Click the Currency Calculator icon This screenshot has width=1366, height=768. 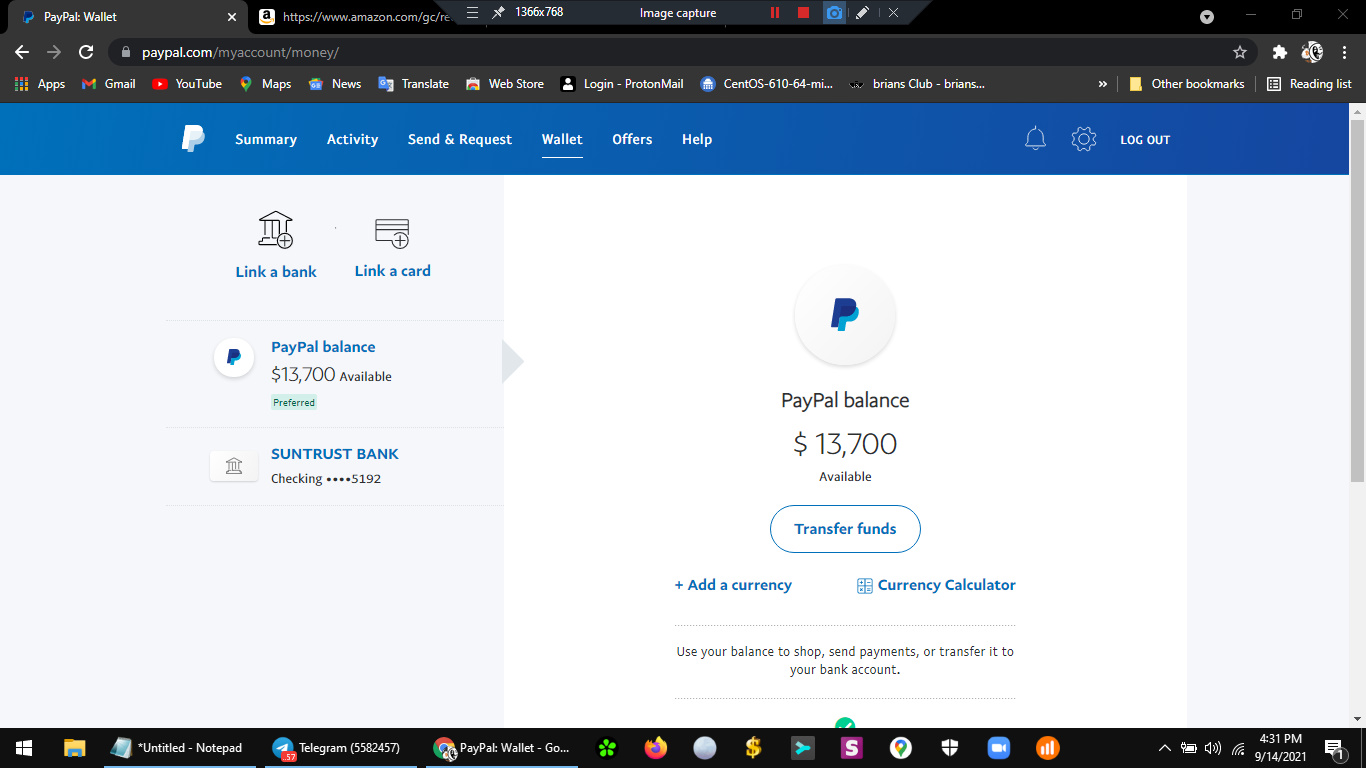(x=865, y=586)
